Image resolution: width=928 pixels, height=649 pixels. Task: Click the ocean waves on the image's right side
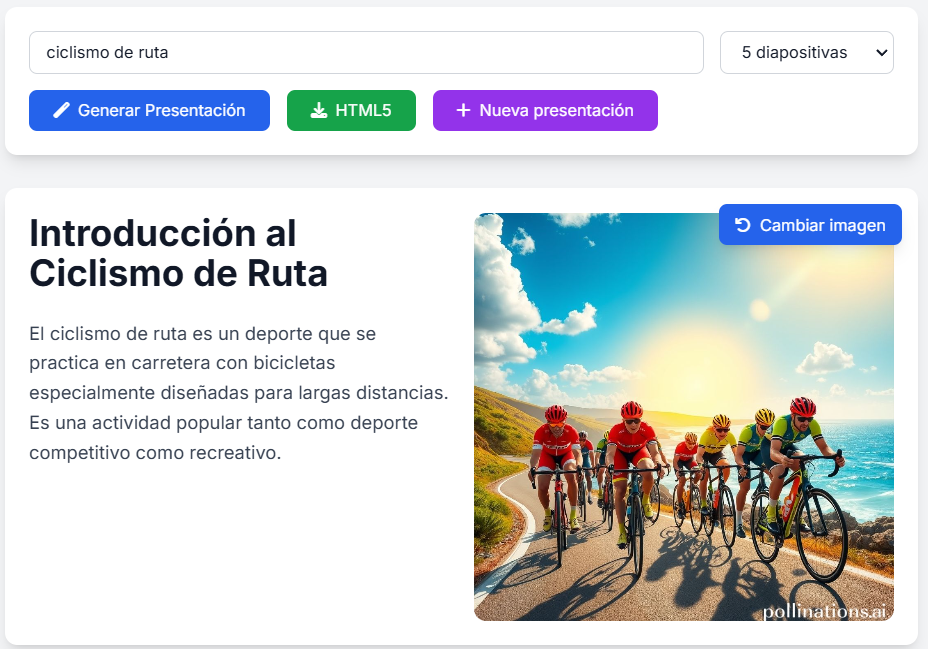[x=870, y=450]
